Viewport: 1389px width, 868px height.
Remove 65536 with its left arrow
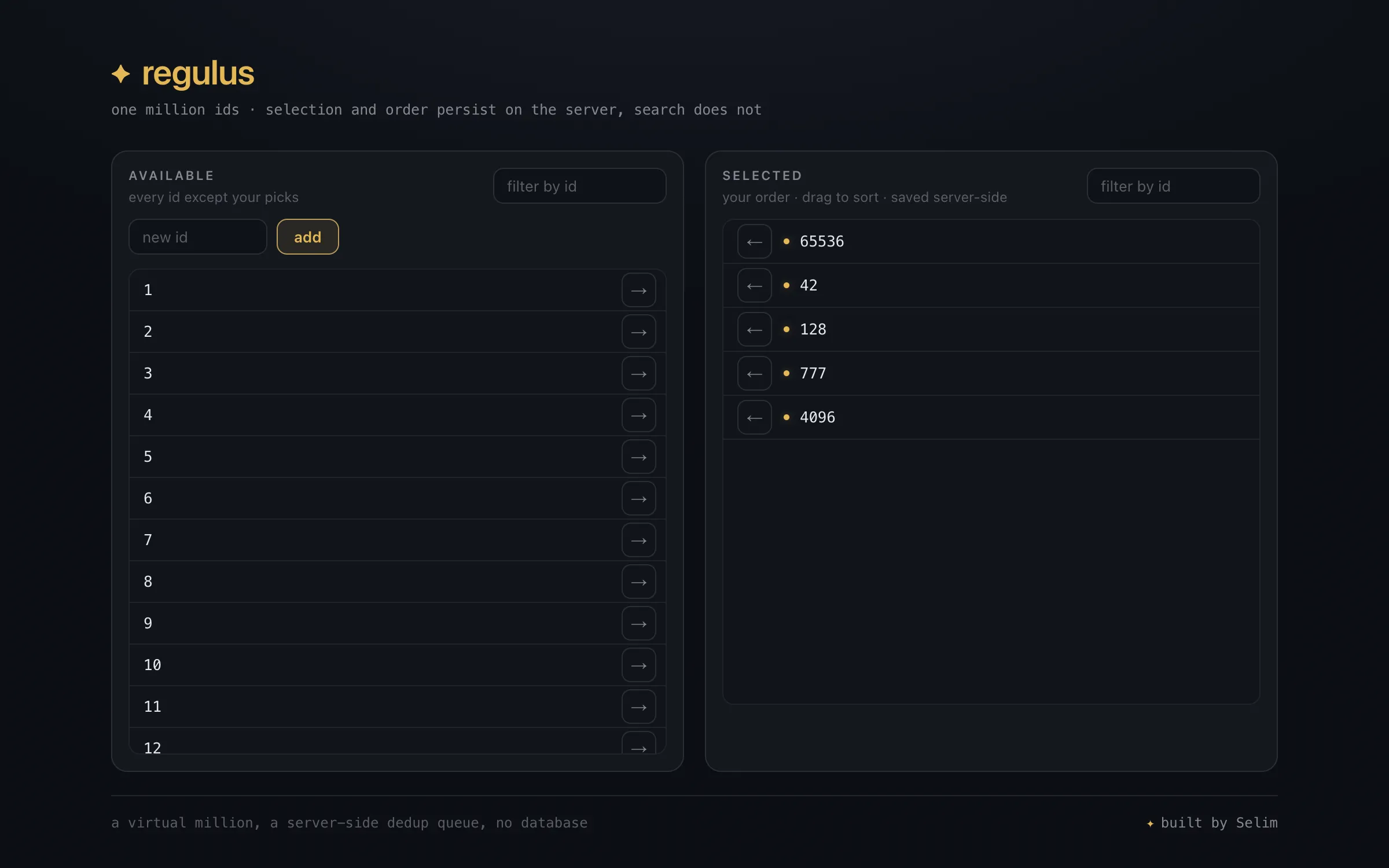[x=754, y=241]
